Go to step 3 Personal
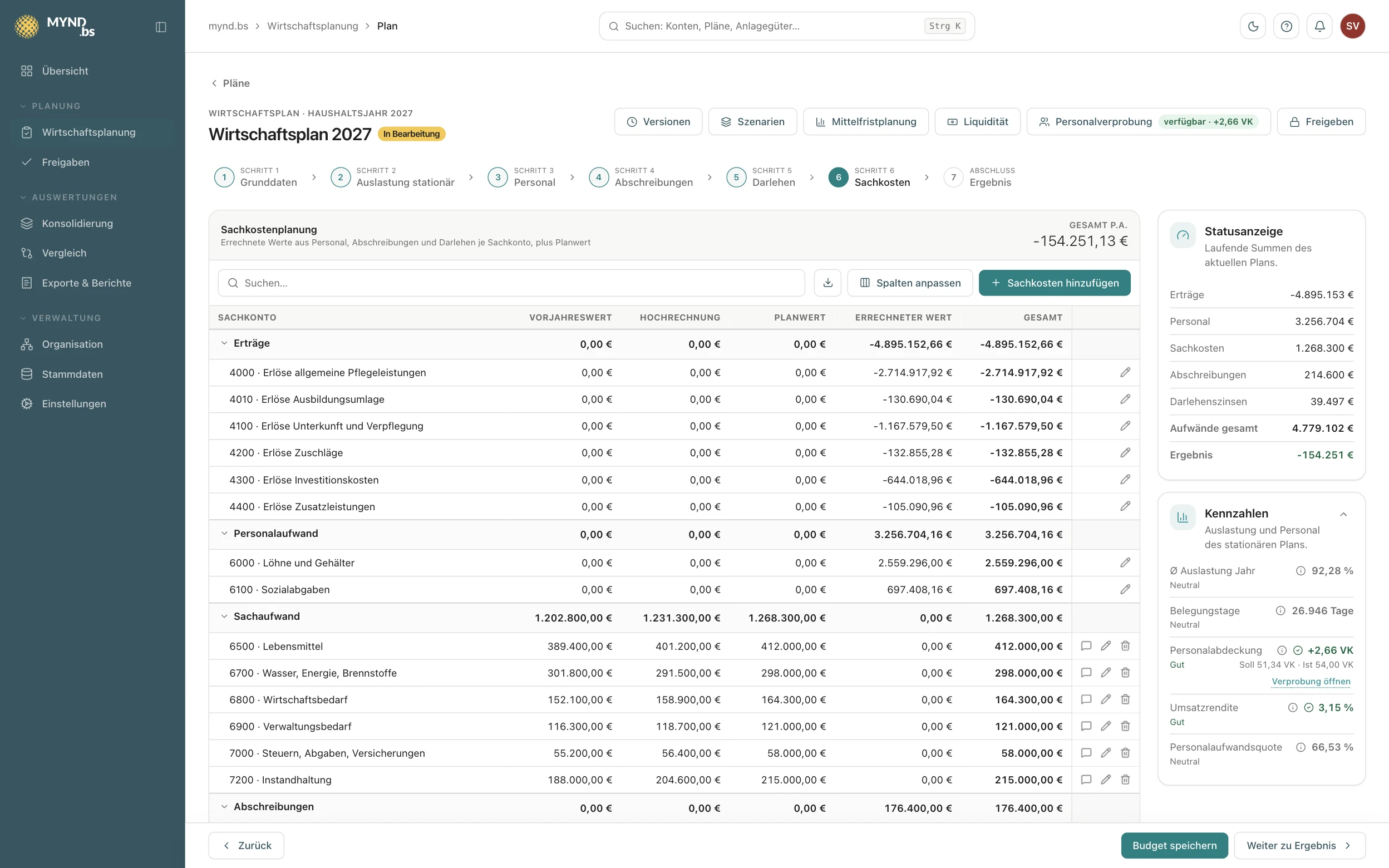Viewport: 1389px width, 868px height. click(x=522, y=177)
